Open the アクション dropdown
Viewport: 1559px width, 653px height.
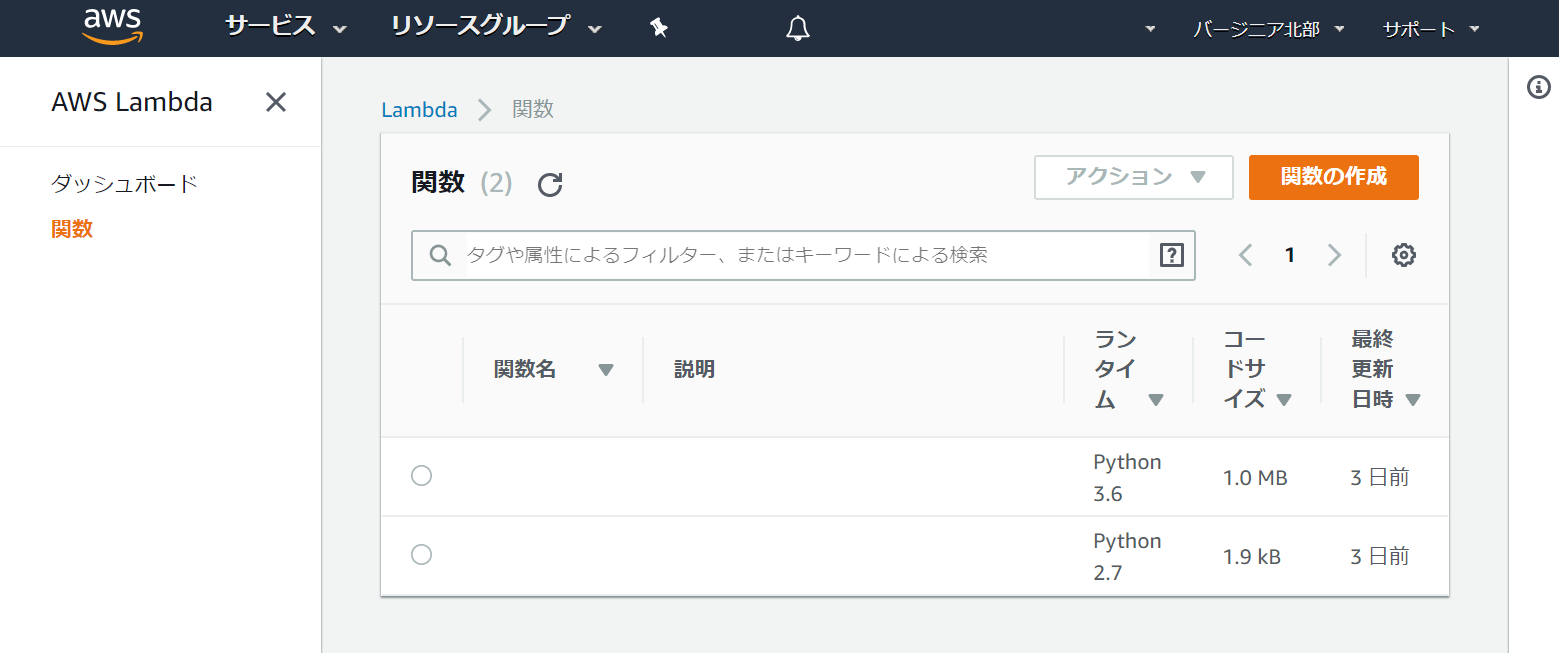pos(1132,177)
